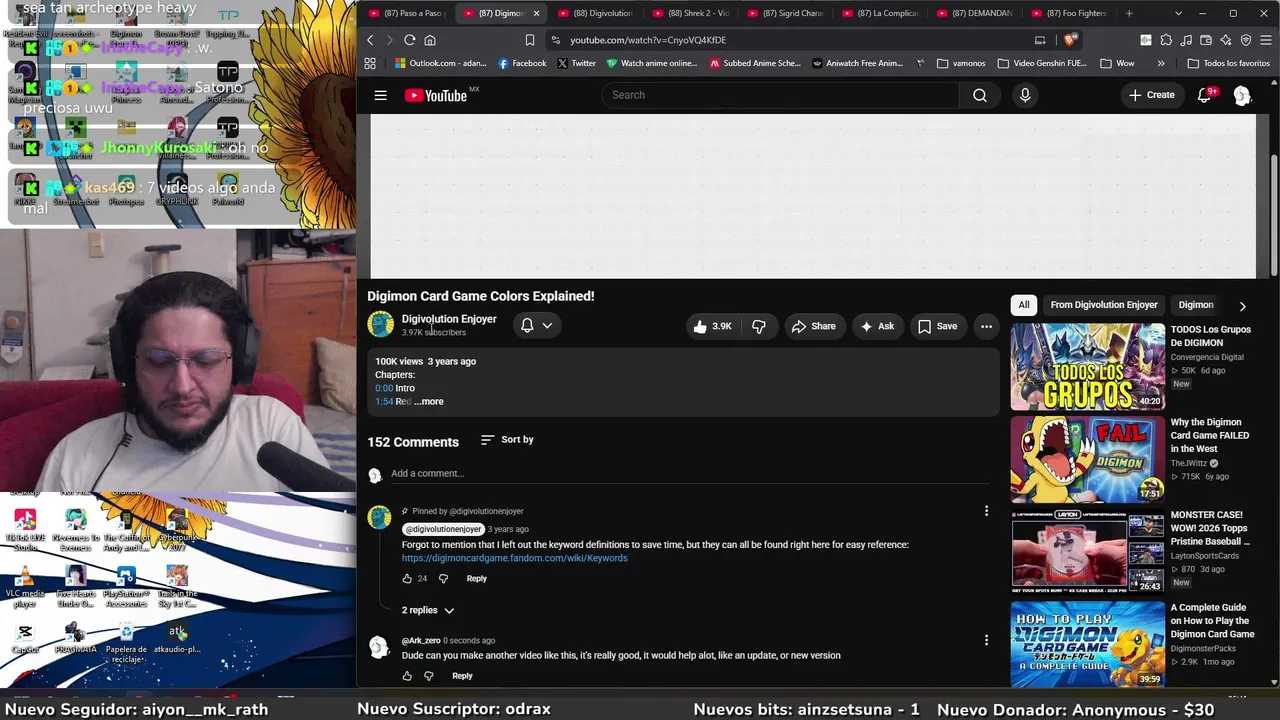Reply to the Ark_zero comment
Viewport: 1280px width, 720px height.
[462, 676]
